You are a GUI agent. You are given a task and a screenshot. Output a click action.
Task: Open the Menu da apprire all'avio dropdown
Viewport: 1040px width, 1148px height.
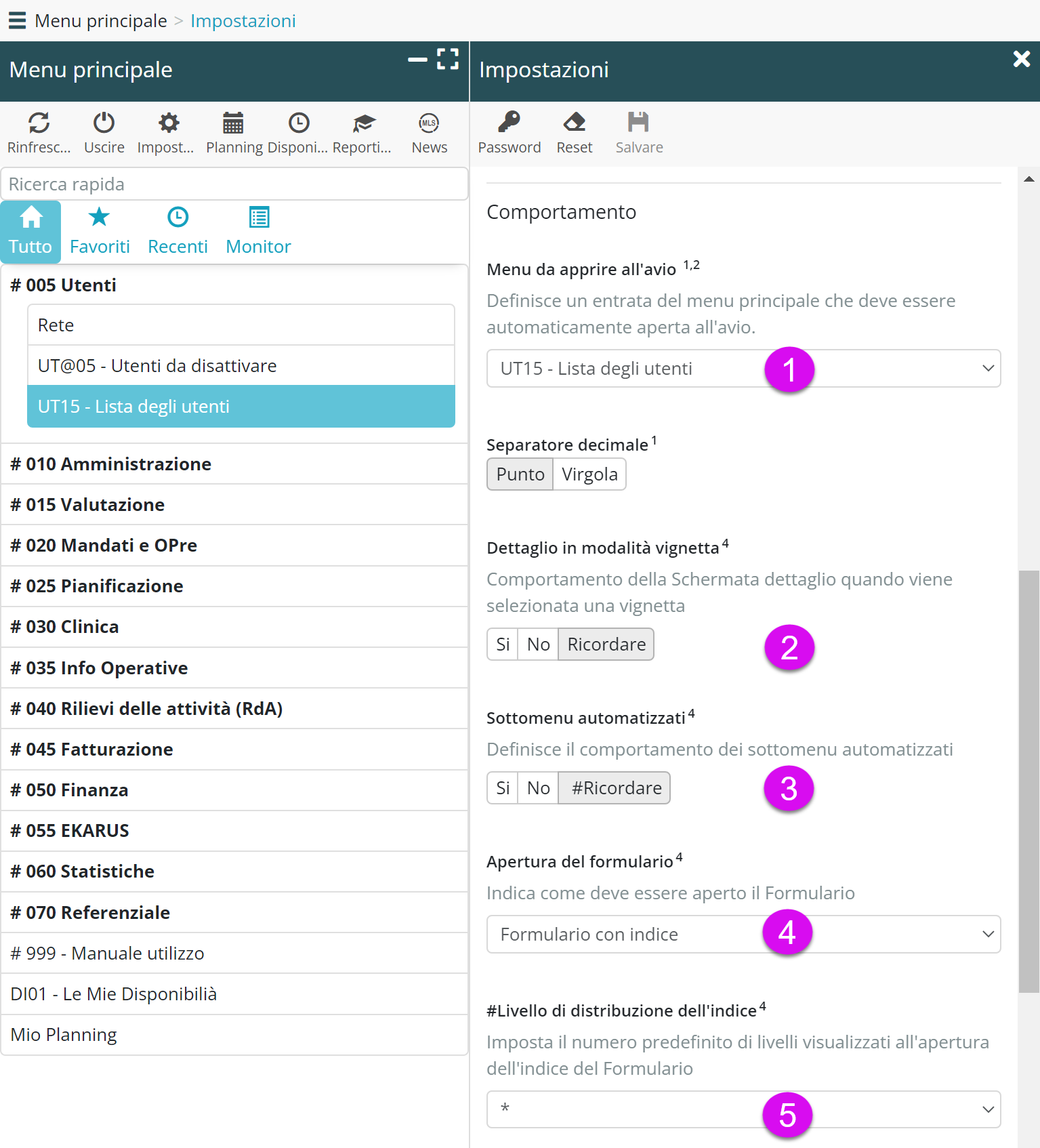point(743,369)
